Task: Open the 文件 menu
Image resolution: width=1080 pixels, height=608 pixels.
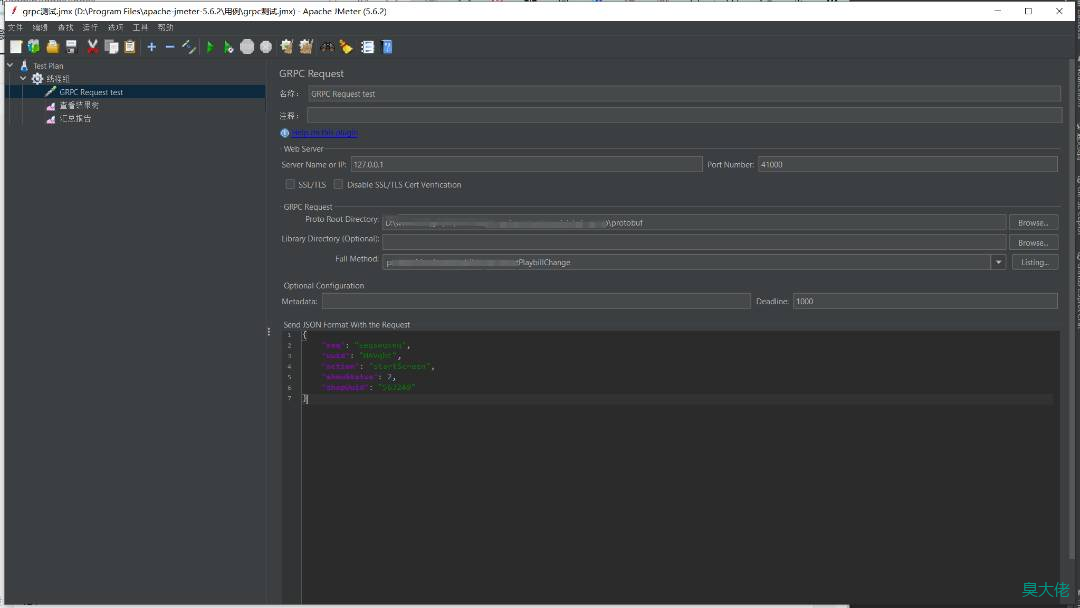Action: click(15, 28)
